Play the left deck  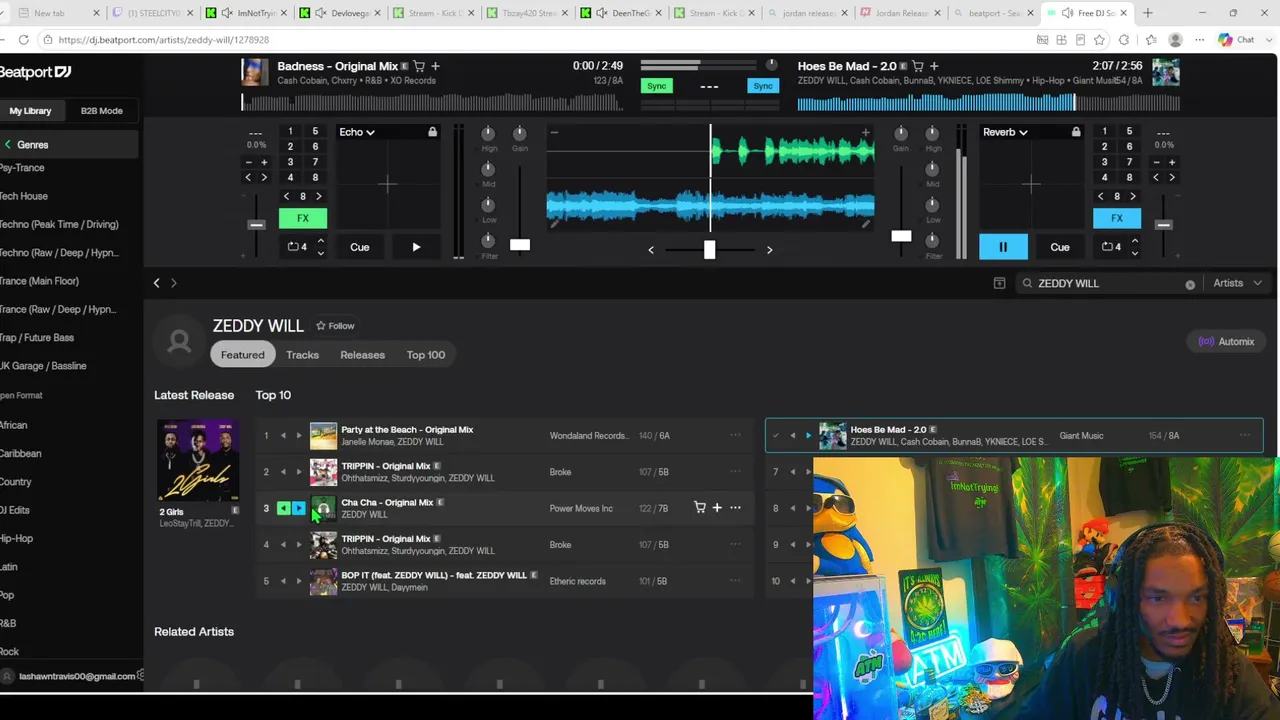(416, 247)
